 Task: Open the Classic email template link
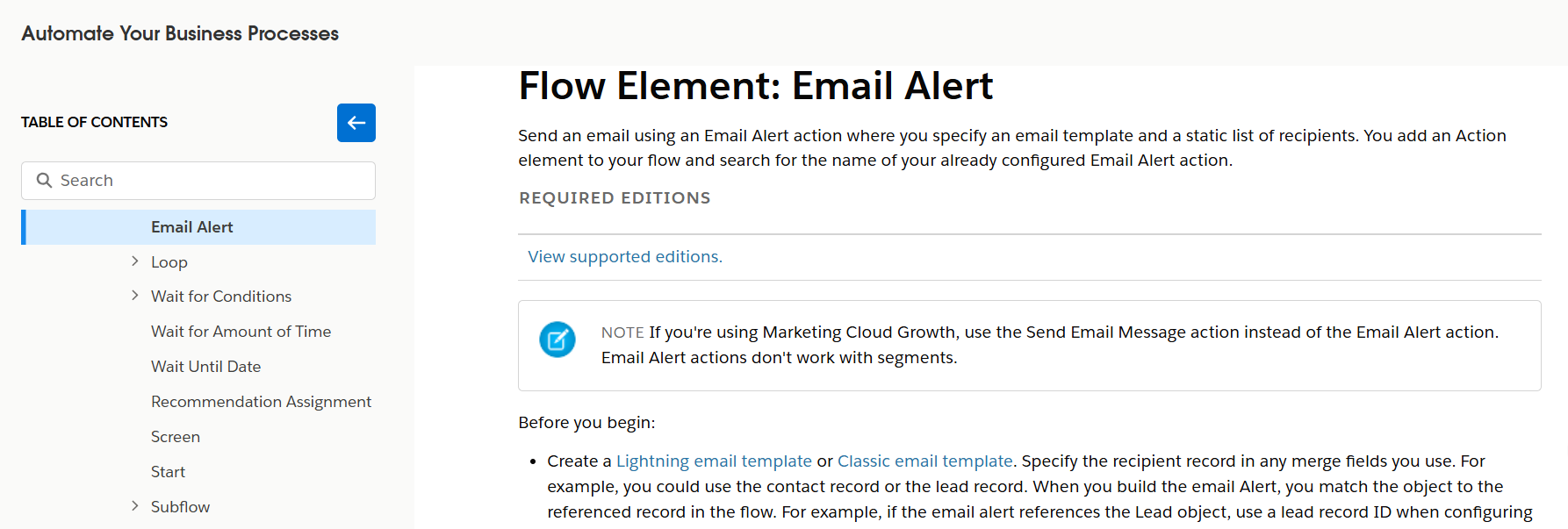click(924, 461)
